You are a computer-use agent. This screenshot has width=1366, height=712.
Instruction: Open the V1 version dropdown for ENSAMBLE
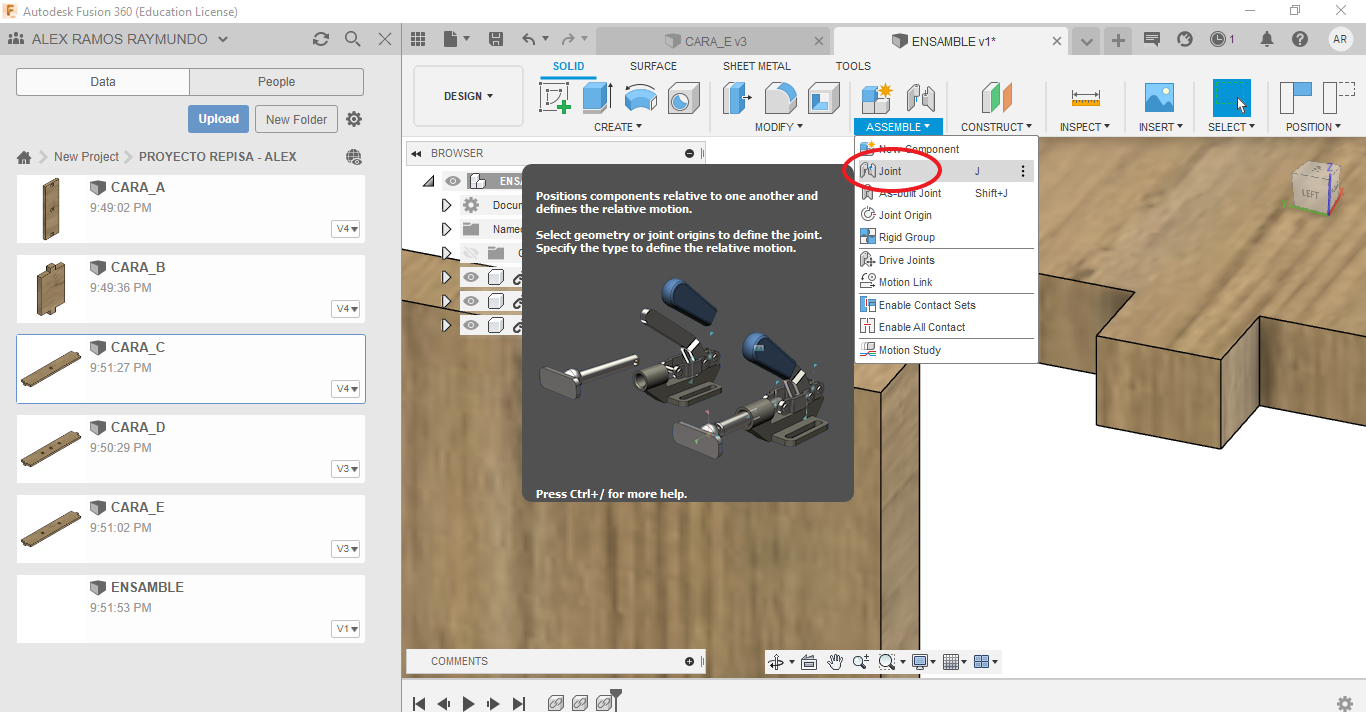346,629
